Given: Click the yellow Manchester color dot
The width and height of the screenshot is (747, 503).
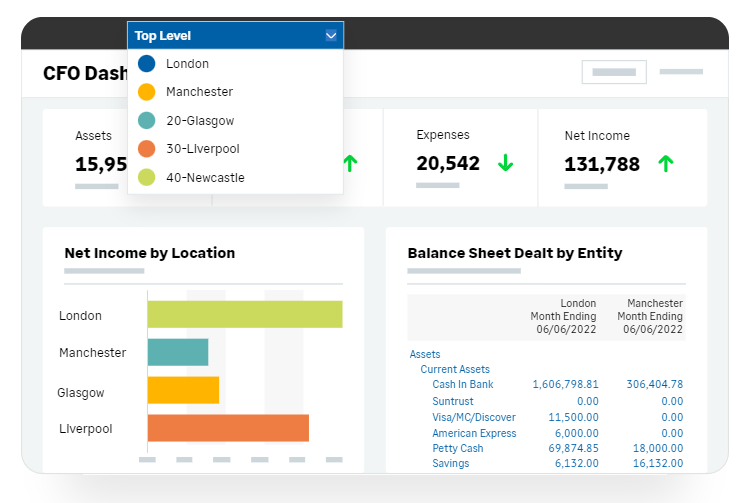Looking at the screenshot, I should pos(147,92).
